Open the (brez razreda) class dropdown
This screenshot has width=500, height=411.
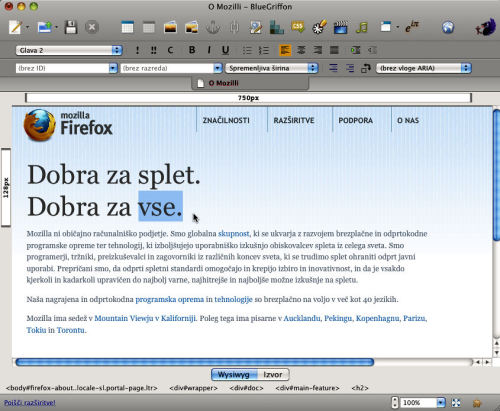(x=171, y=68)
